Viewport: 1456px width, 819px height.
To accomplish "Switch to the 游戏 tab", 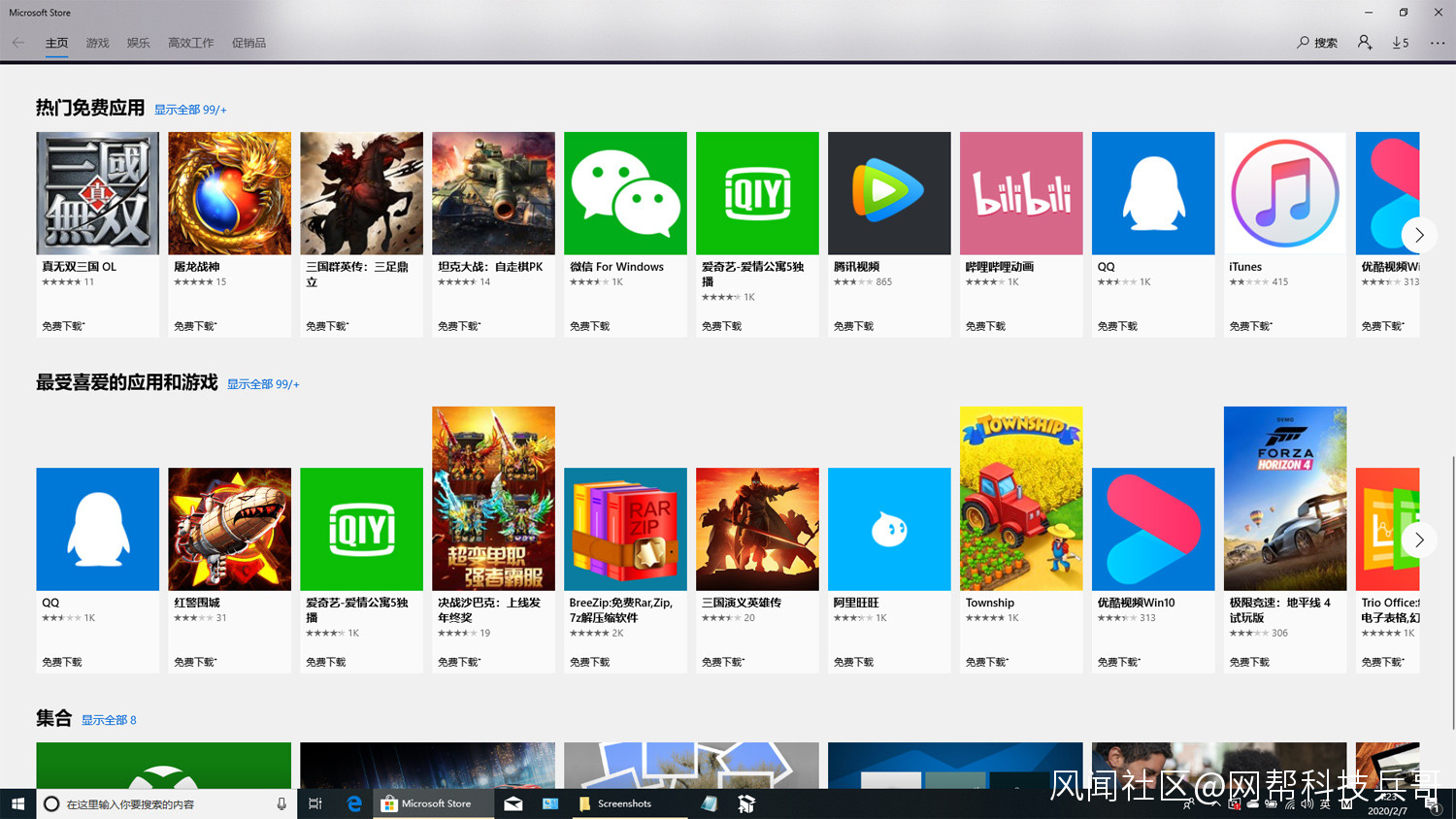I will pyautogui.click(x=97, y=43).
